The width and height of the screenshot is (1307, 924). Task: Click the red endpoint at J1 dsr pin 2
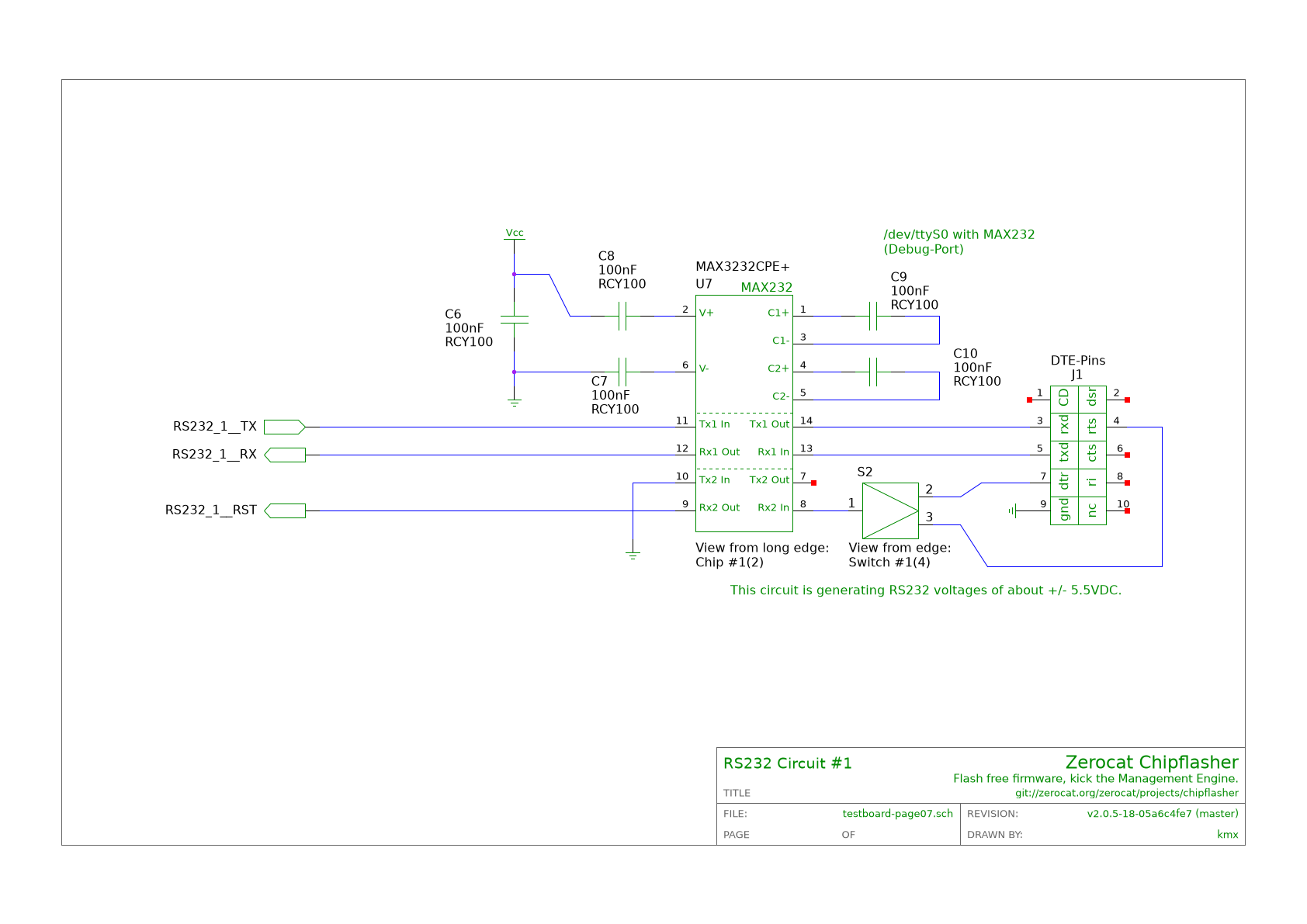point(1127,400)
